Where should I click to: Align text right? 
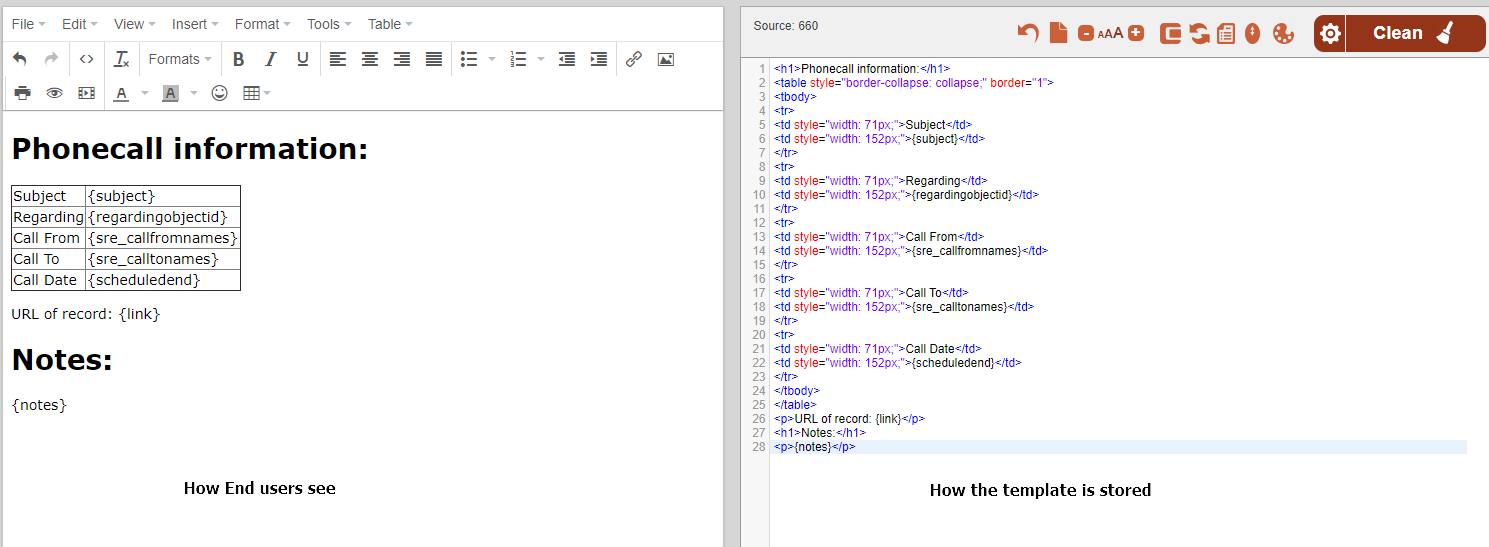coord(402,59)
